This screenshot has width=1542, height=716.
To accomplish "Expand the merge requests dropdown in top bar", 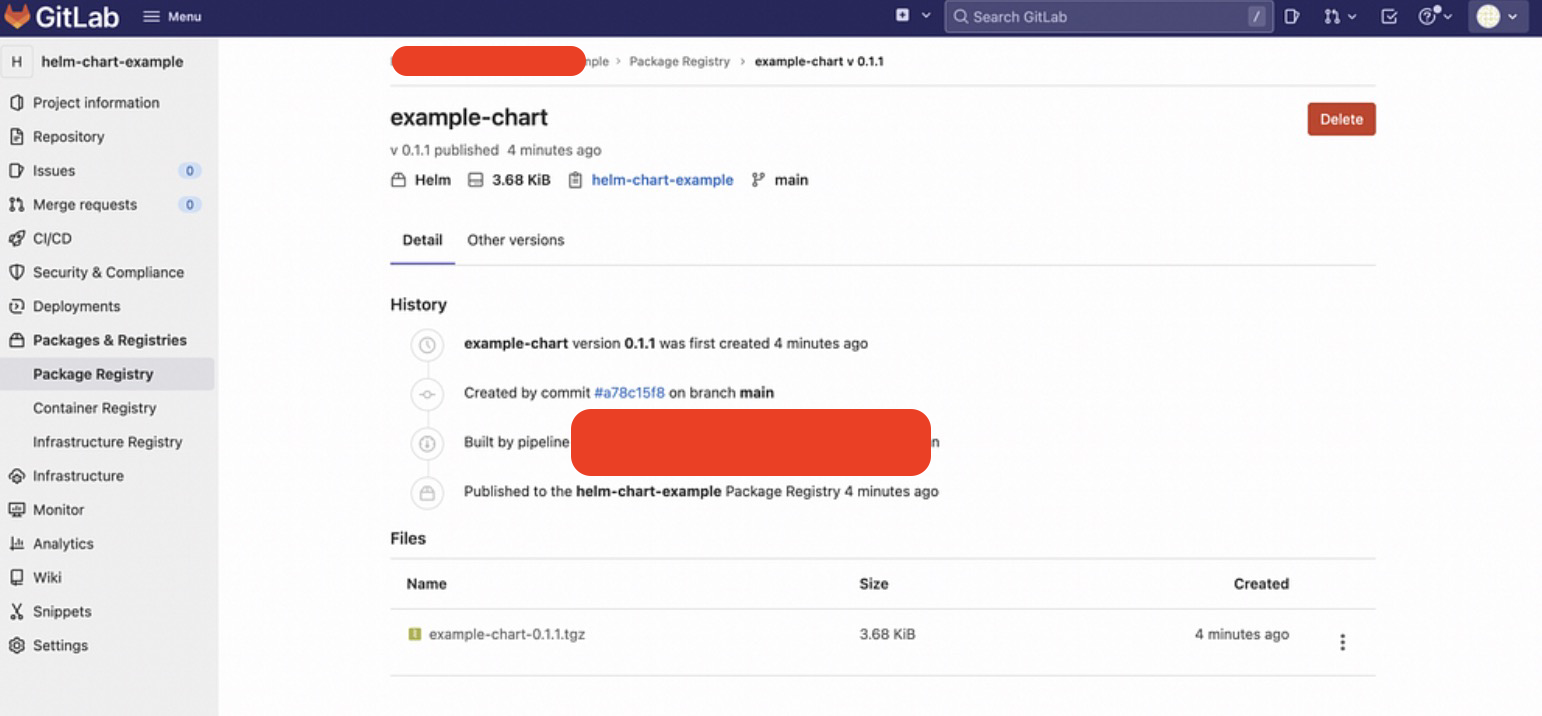I will (1352, 16).
